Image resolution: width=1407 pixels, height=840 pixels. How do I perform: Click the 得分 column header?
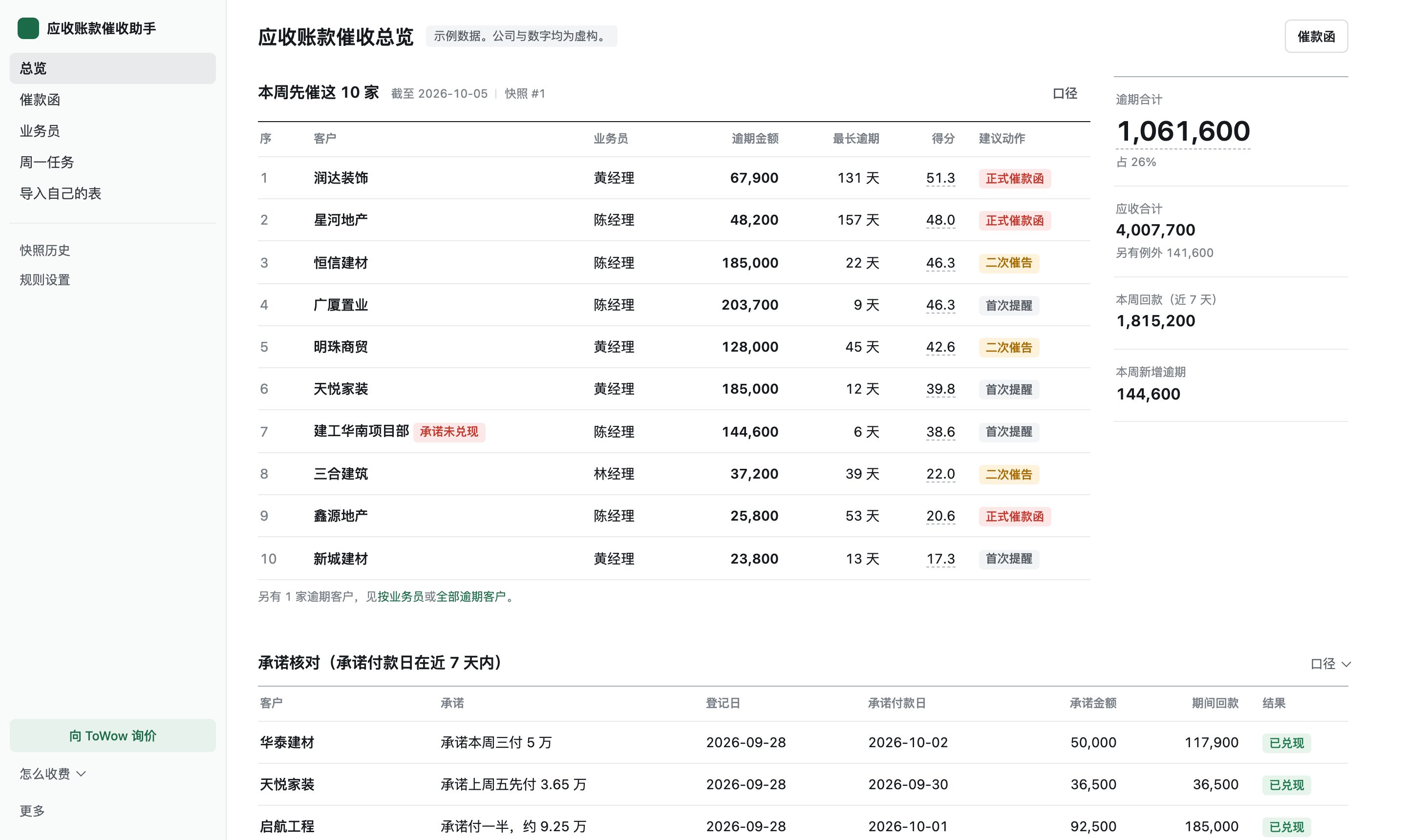click(x=943, y=139)
